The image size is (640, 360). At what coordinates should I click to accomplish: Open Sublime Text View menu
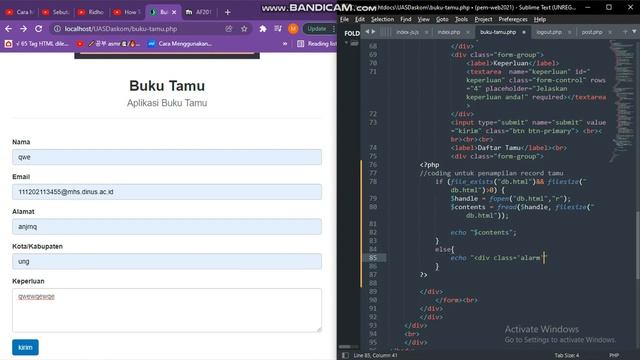pyautogui.click(x=423, y=19)
